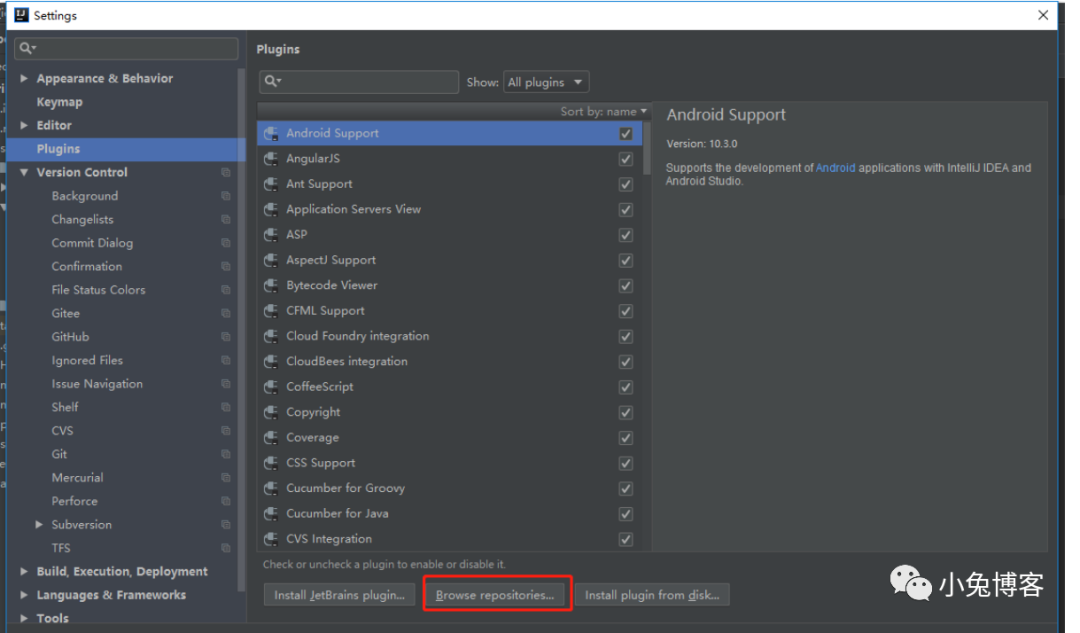1080x633 pixels.
Task: Click the project-level icon beside Git
Action: pyautogui.click(x=225, y=454)
